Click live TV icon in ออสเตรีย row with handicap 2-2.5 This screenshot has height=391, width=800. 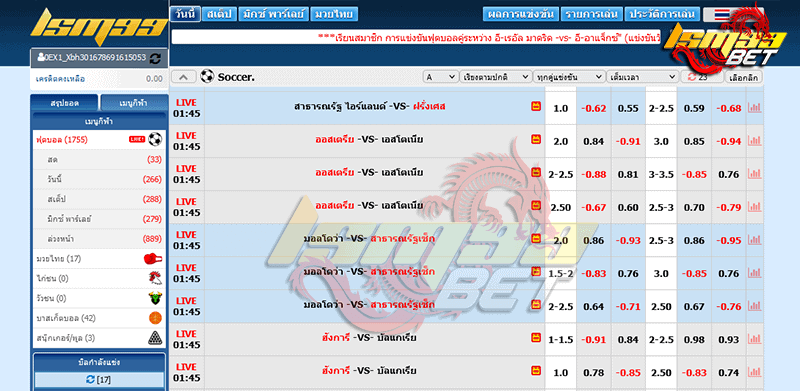[536, 172]
